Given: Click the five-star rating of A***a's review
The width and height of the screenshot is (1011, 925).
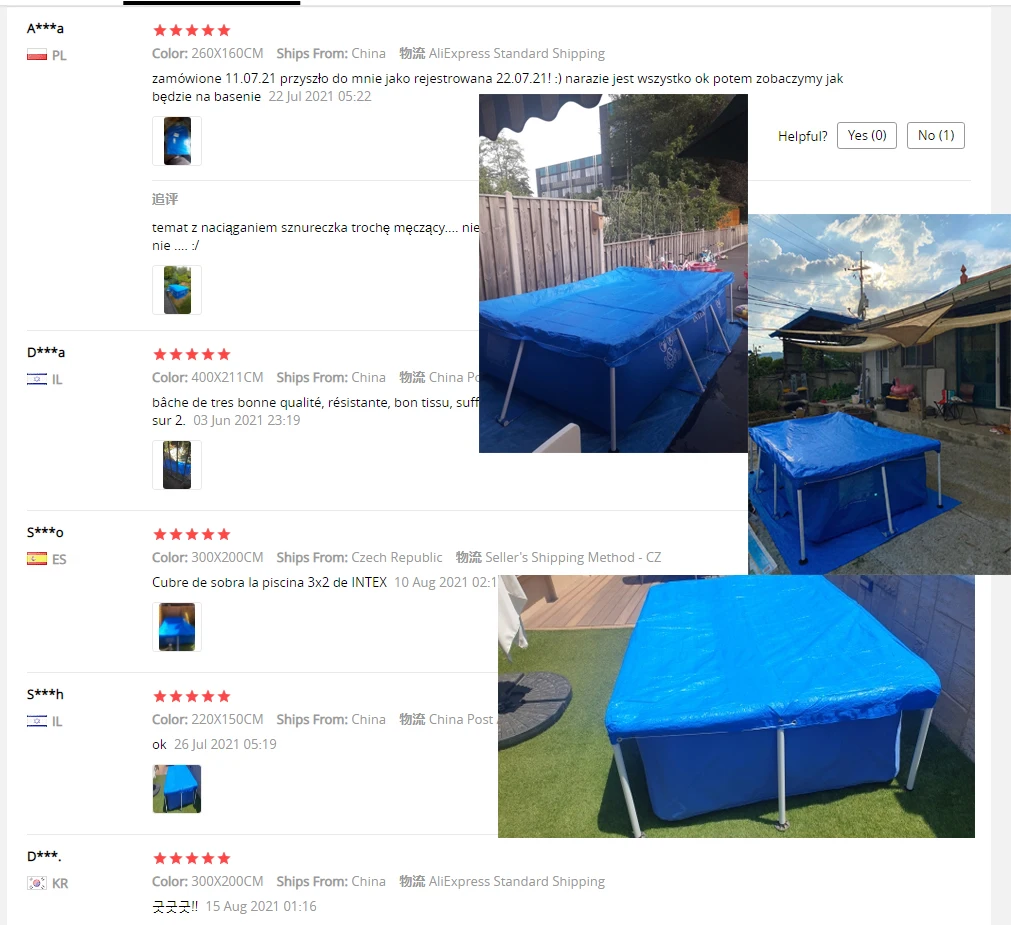Looking at the screenshot, I should click(191, 30).
